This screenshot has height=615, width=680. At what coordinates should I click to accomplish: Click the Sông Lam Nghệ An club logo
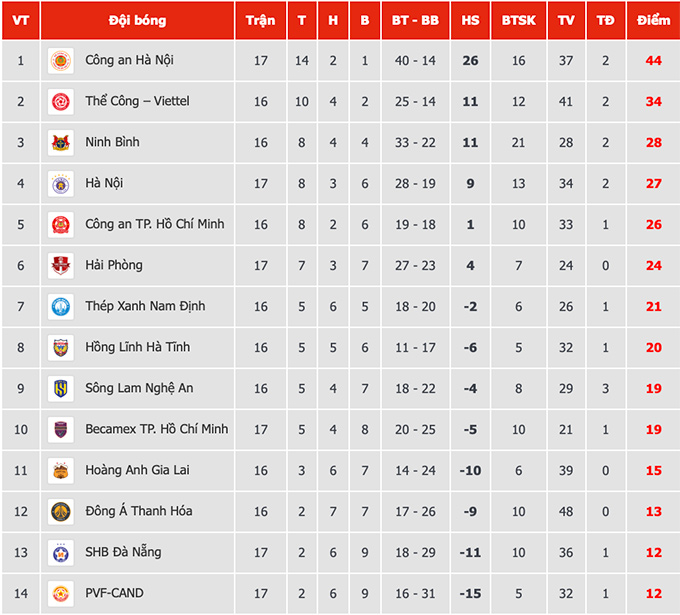(61, 389)
